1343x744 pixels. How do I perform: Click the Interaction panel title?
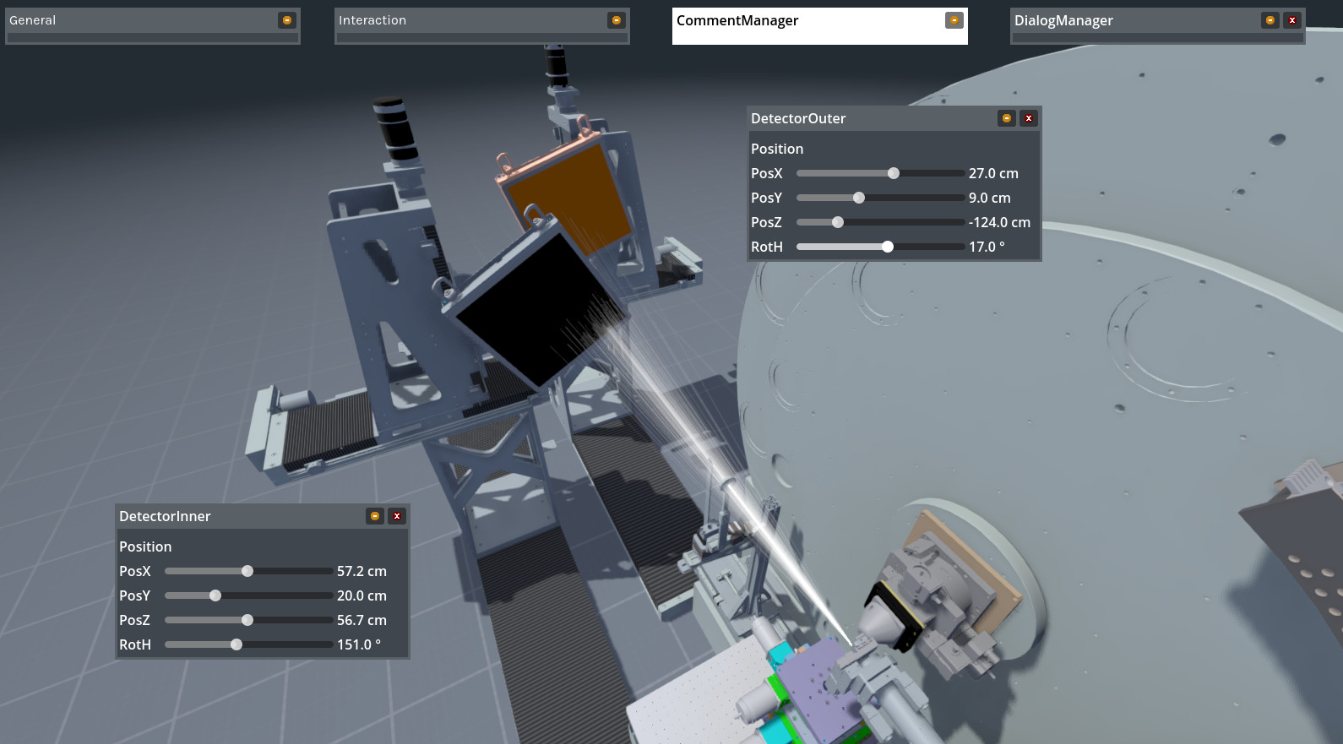point(372,20)
